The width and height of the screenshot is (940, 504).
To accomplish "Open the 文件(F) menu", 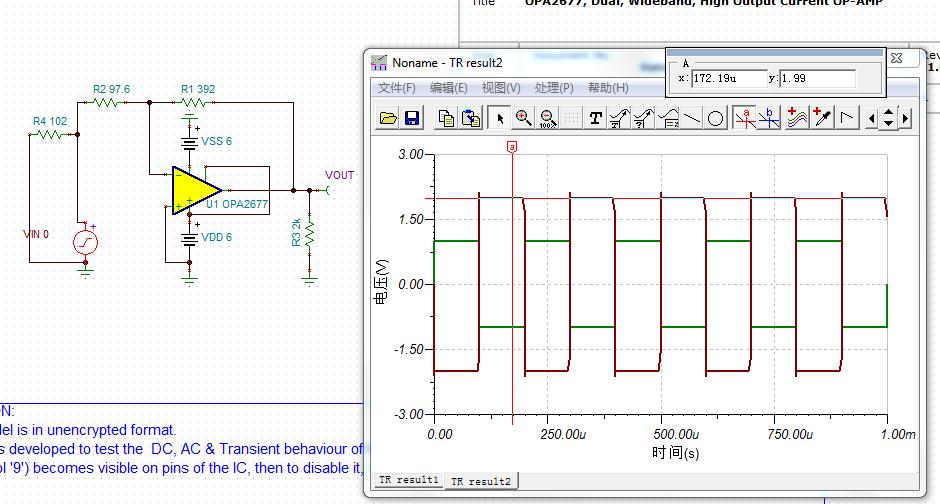I will pos(396,88).
